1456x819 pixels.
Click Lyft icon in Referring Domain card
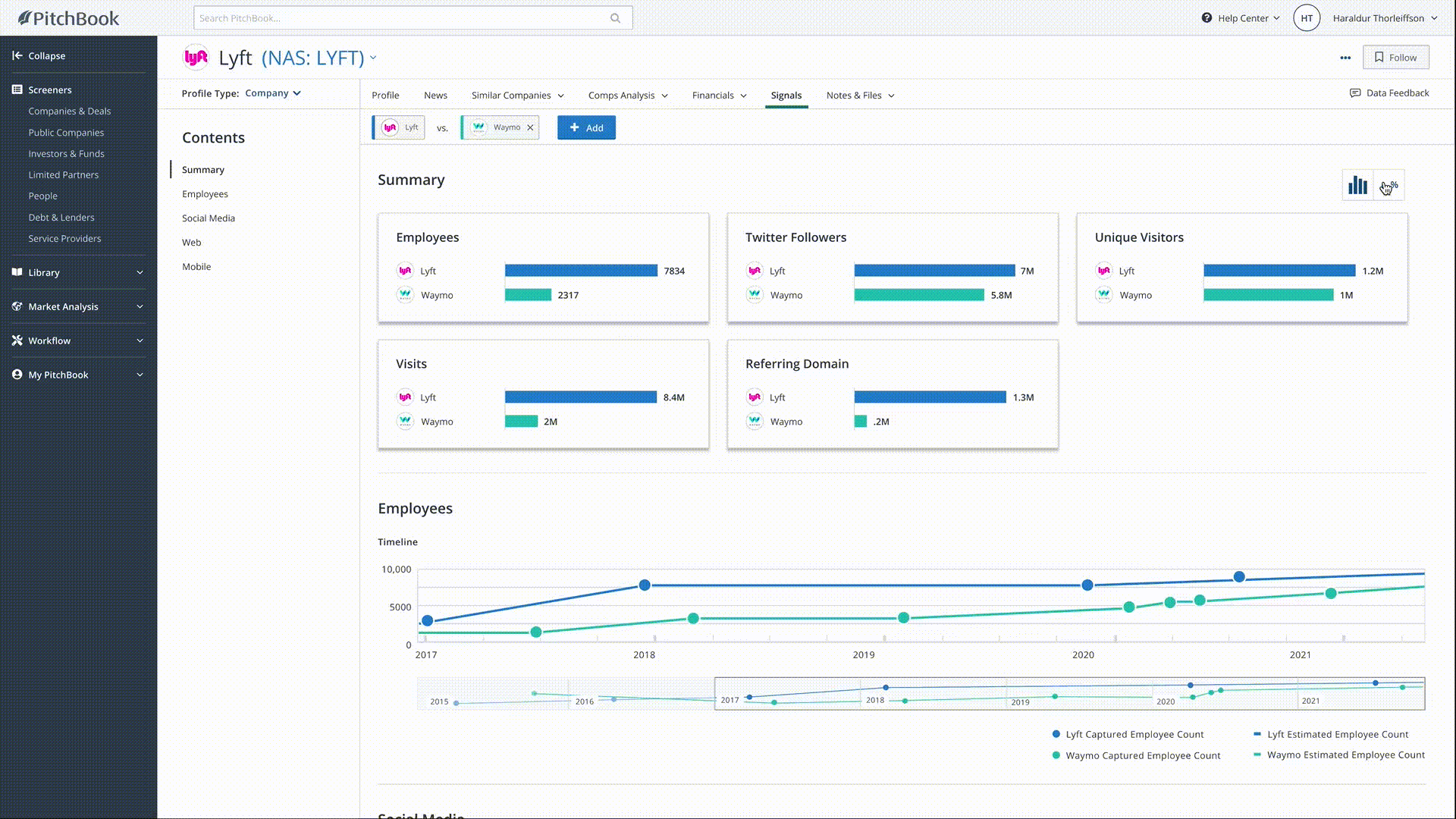point(755,397)
